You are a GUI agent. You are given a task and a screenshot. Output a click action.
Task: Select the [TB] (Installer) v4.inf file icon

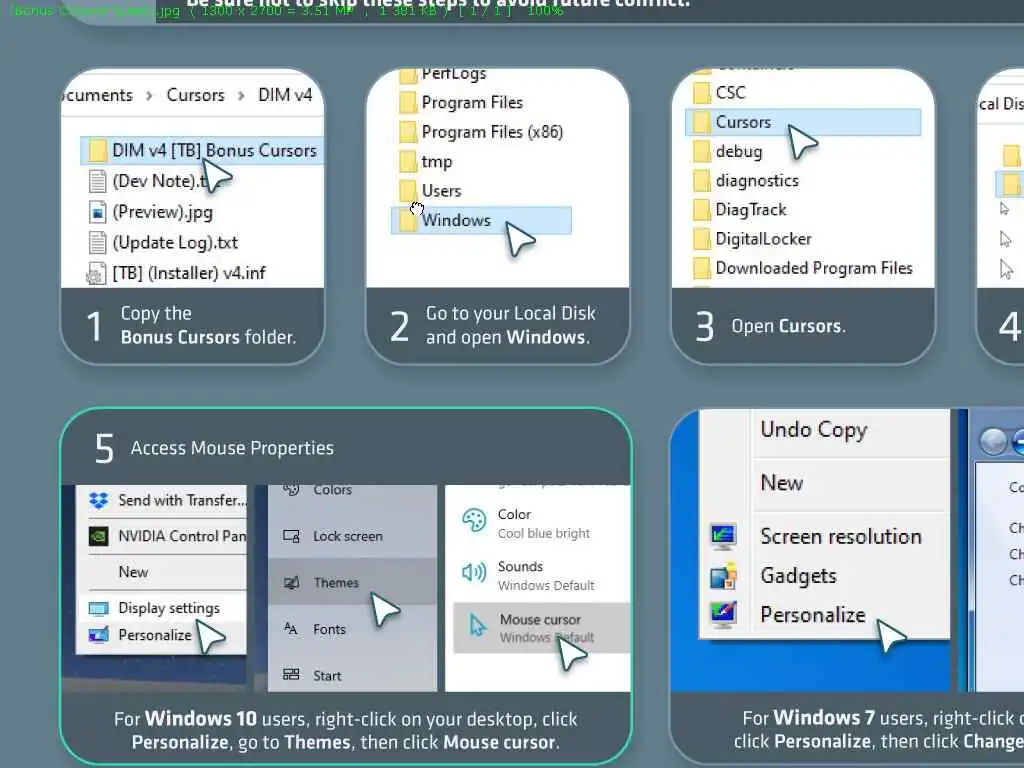(x=97, y=273)
